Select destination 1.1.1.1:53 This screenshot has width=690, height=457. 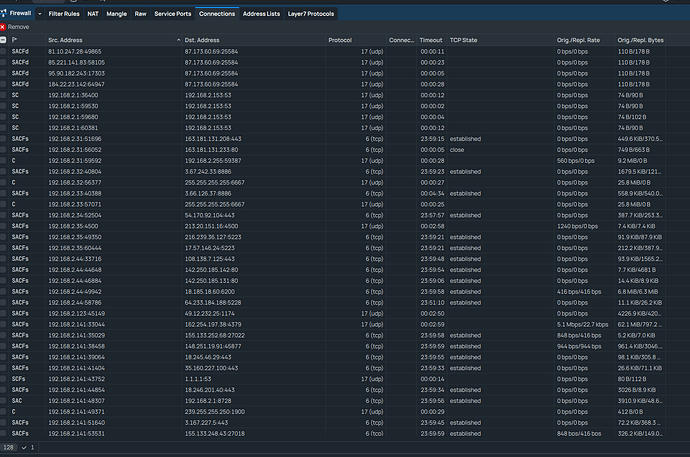click(198, 379)
